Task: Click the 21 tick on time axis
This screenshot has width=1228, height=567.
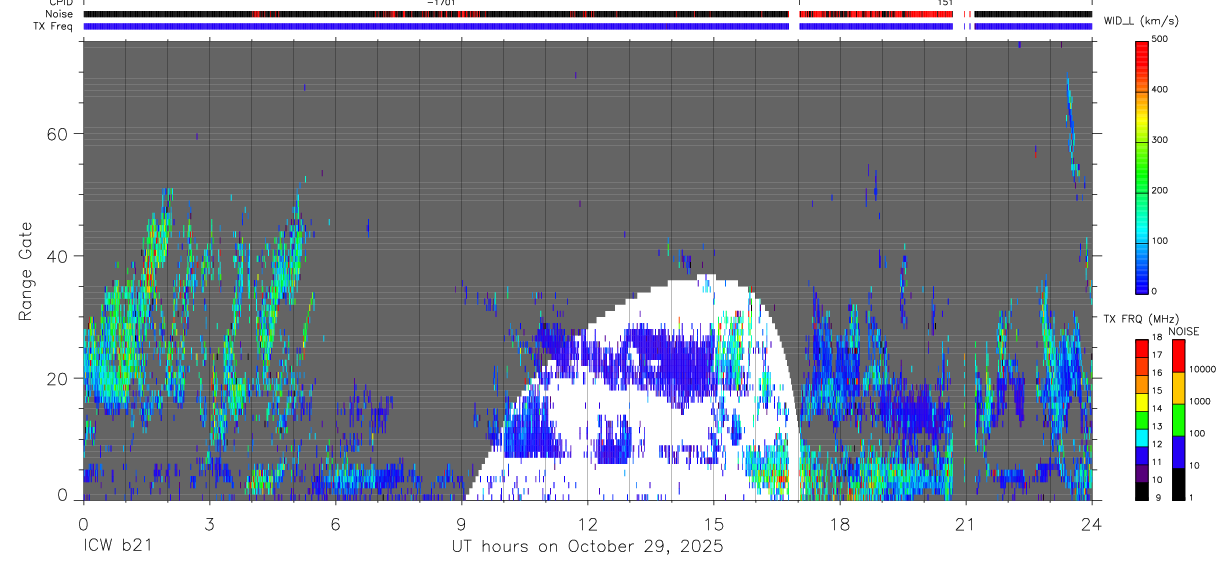Action: [965, 523]
